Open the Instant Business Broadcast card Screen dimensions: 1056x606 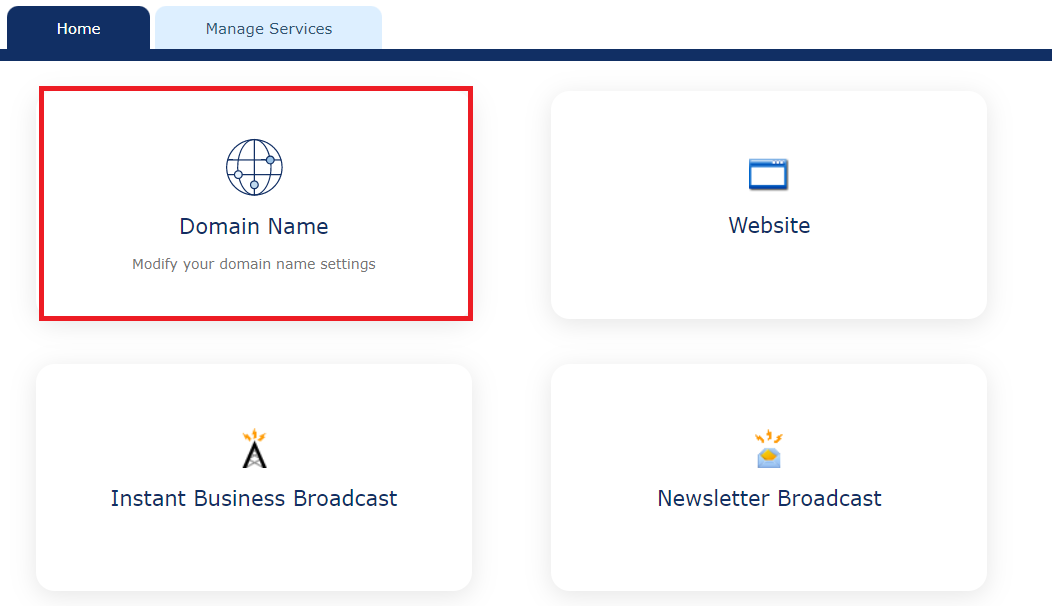coord(253,477)
